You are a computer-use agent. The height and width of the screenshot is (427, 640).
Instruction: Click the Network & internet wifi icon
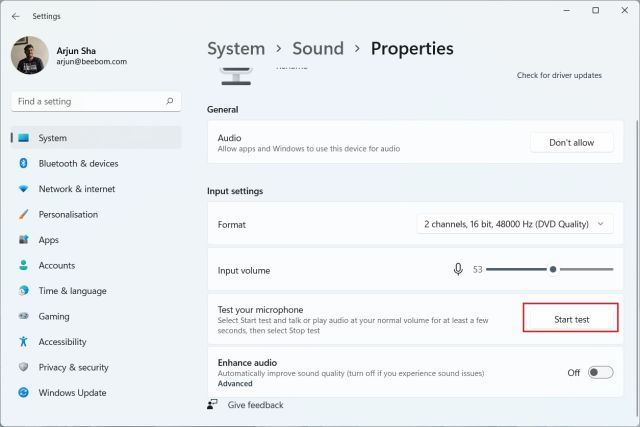[x=23, y=189]
